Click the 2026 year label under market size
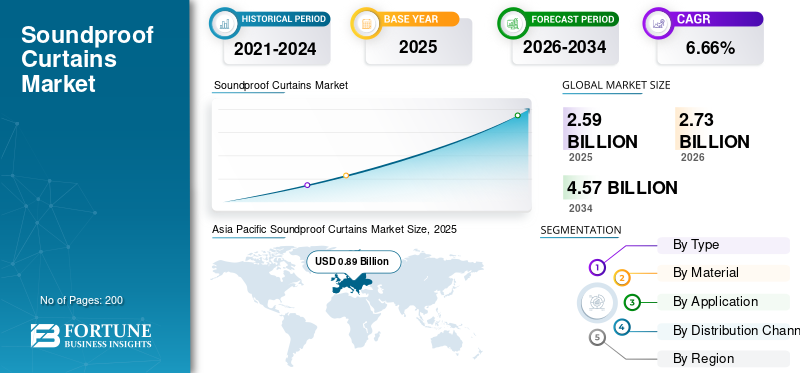The height and width of the screenshot is (373, 800). point(692,158)
